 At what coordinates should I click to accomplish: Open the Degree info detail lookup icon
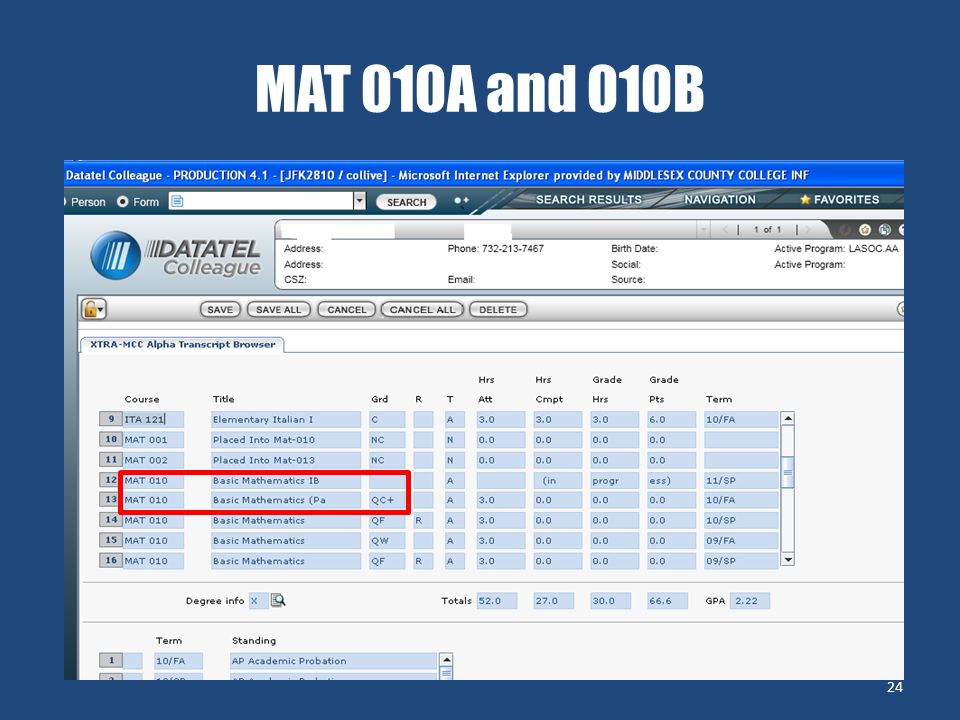point(278,600)
